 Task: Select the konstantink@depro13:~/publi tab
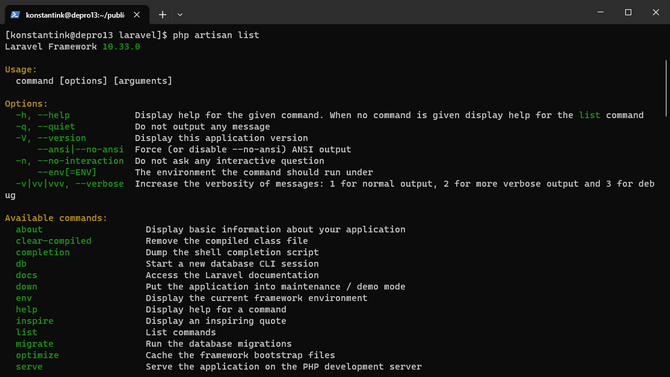coord(77,15)
